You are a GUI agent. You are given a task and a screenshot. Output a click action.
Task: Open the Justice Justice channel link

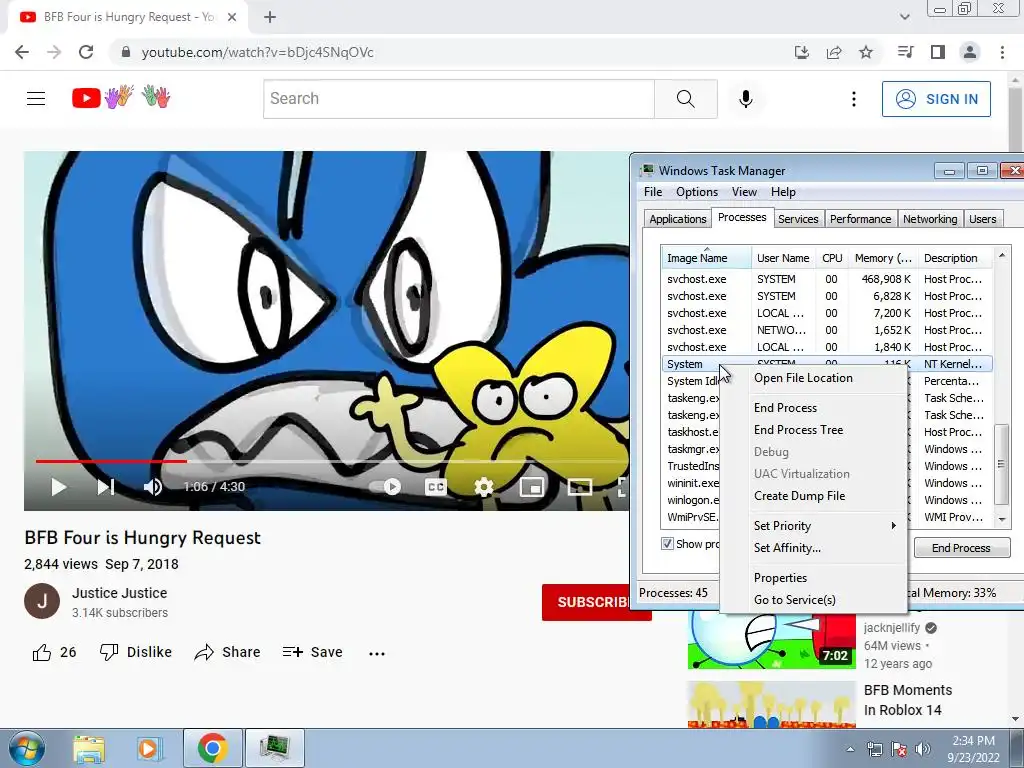pos(120,593)
